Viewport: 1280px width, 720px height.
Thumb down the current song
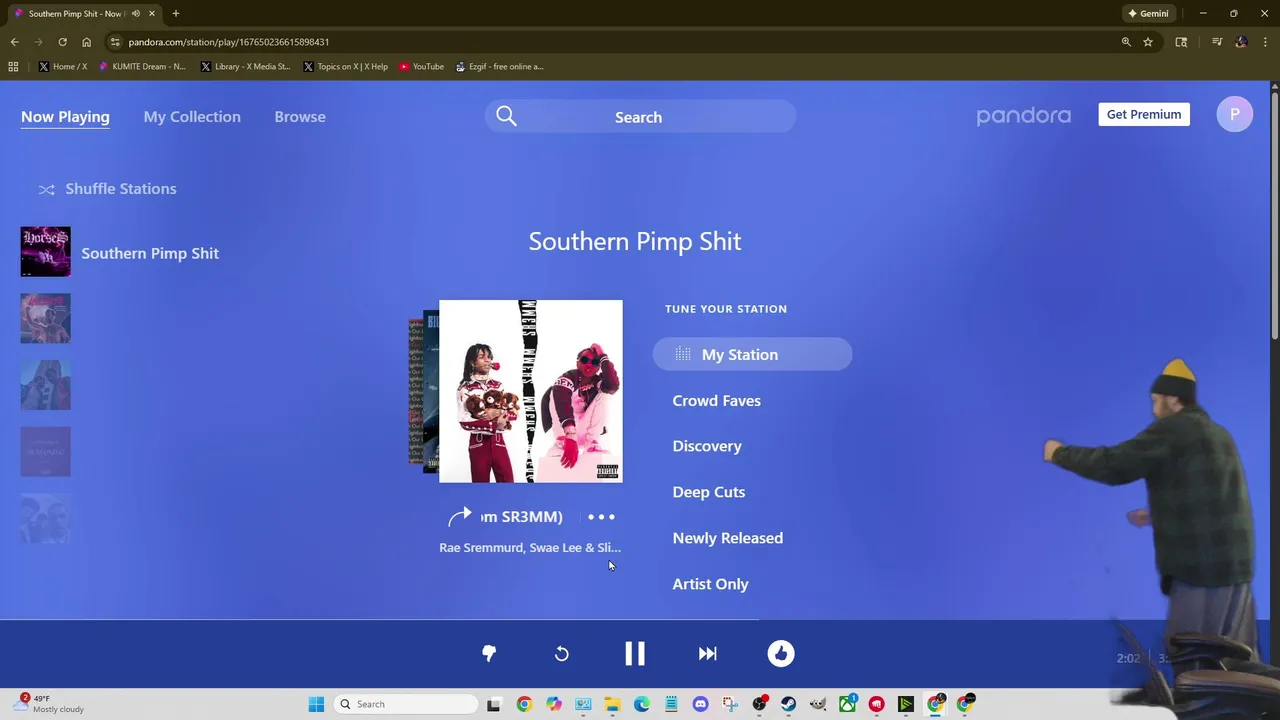pos(489,654)
